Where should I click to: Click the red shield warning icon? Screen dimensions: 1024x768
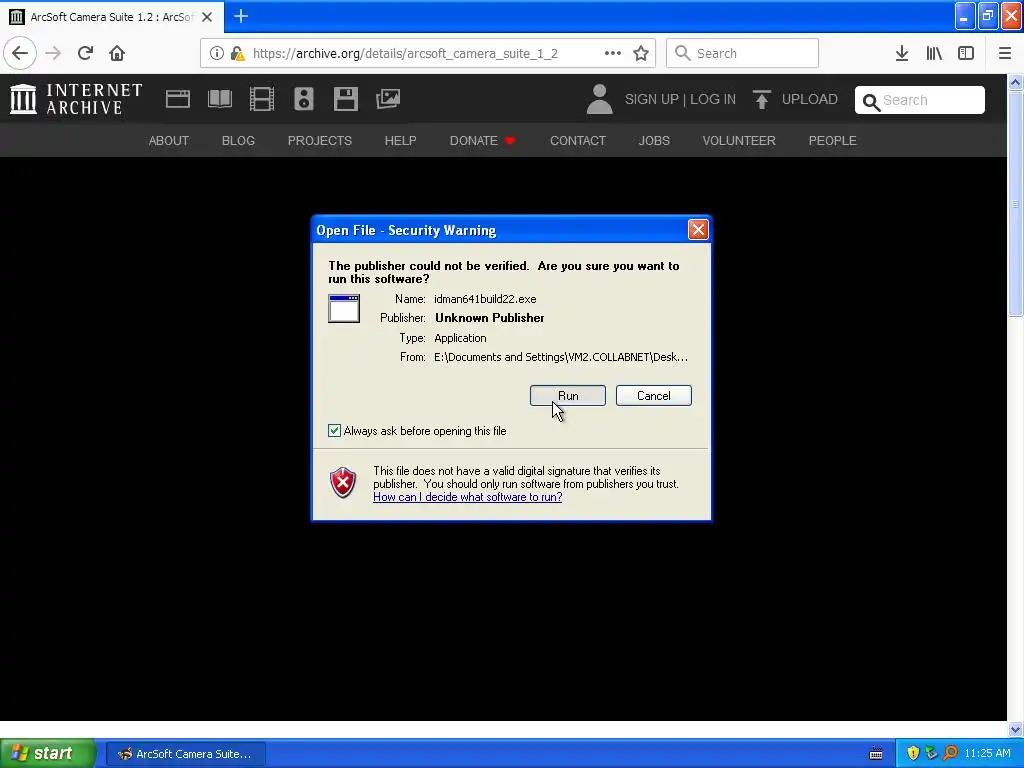click(x=343, y=483)
